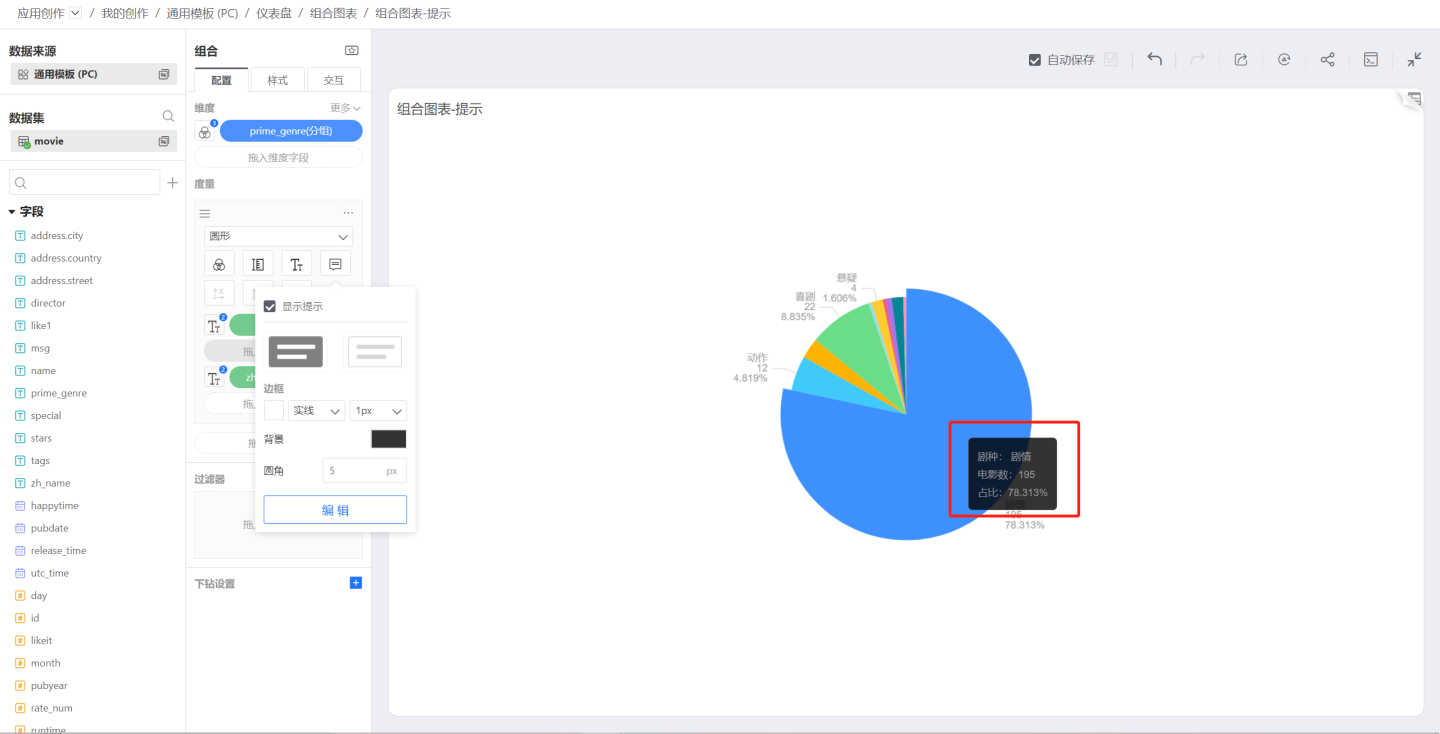1440x734 pixels.
Task: Click the exit fullscreen collapse icon
Action: (1414, 60)
